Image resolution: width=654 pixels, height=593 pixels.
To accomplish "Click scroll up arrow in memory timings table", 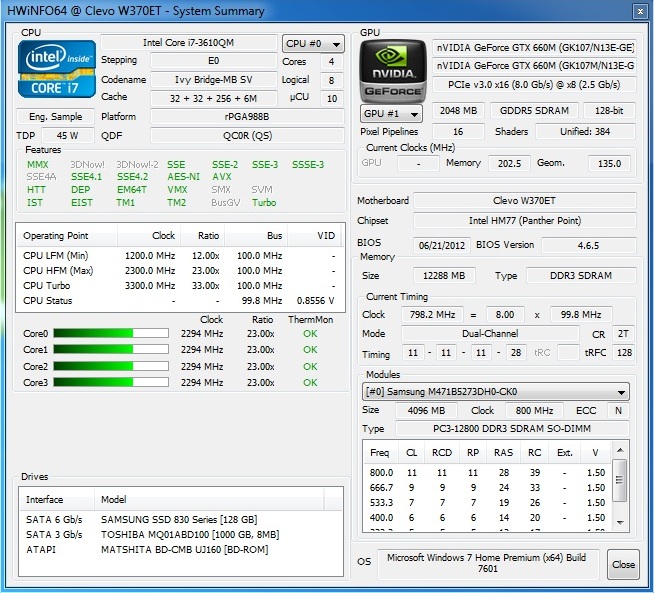I will tap(620, 450).
